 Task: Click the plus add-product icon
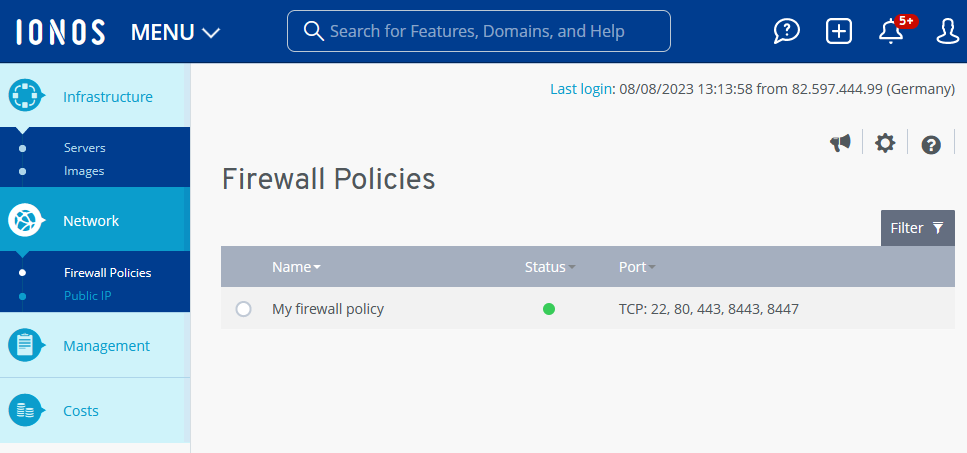[x=839, y=32]
